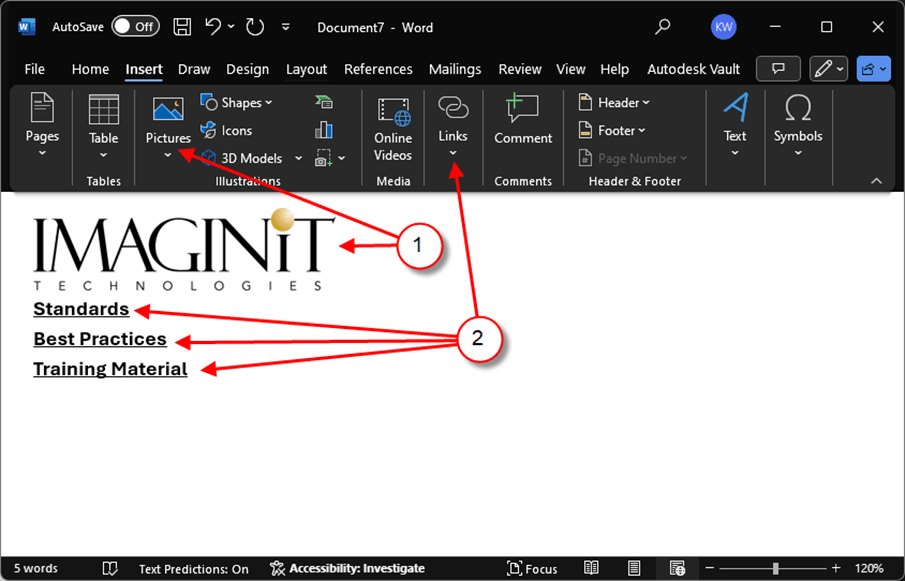This screenshot has width=905, height=581.
Task: Open the Autodesk Vault tab
Action: click(x=693, y=69)
